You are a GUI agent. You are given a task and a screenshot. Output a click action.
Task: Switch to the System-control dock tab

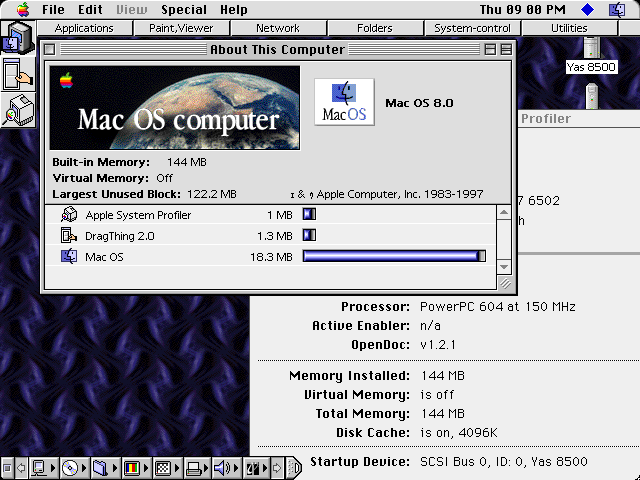click(x=472, y=28)
